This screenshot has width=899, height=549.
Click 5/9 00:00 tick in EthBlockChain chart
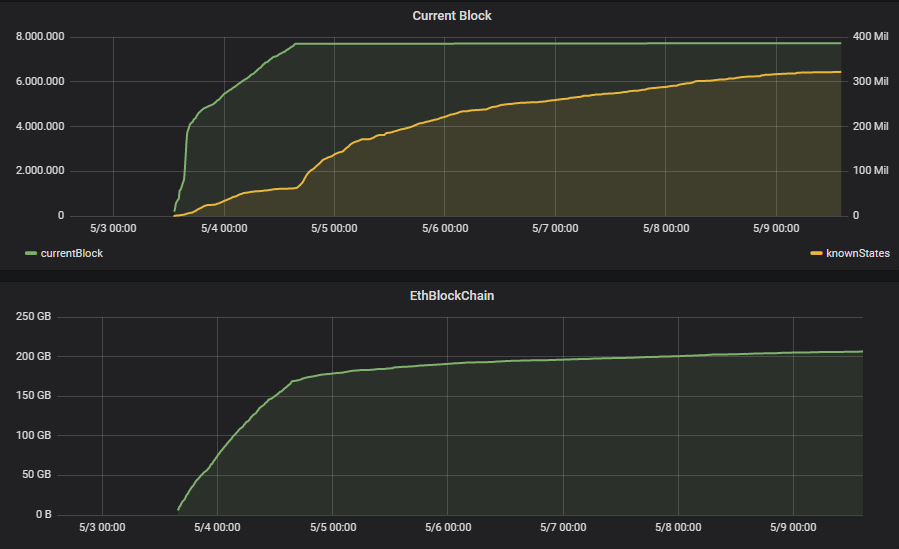(794, 528)
